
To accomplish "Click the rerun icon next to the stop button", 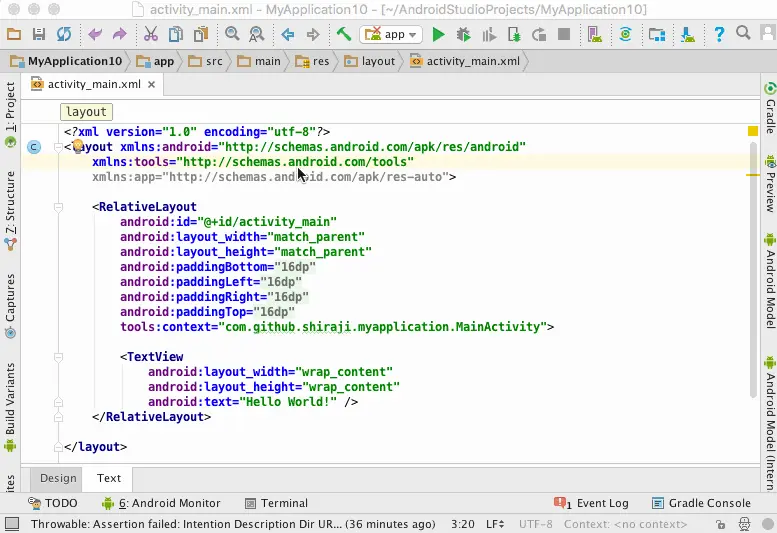I will 539,34.
